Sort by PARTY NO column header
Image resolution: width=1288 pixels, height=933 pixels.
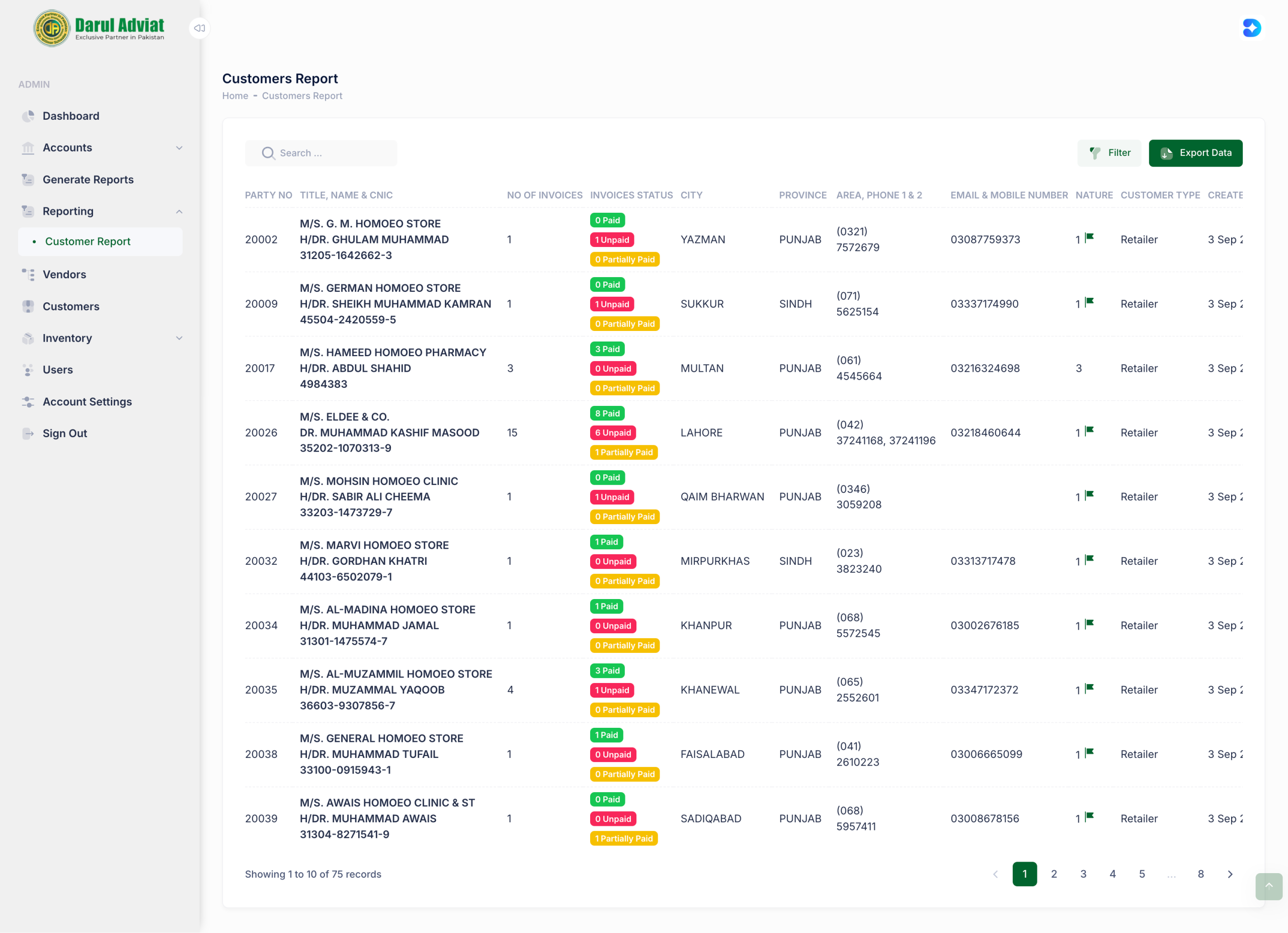pyautogui.click(x=269, y=195)
